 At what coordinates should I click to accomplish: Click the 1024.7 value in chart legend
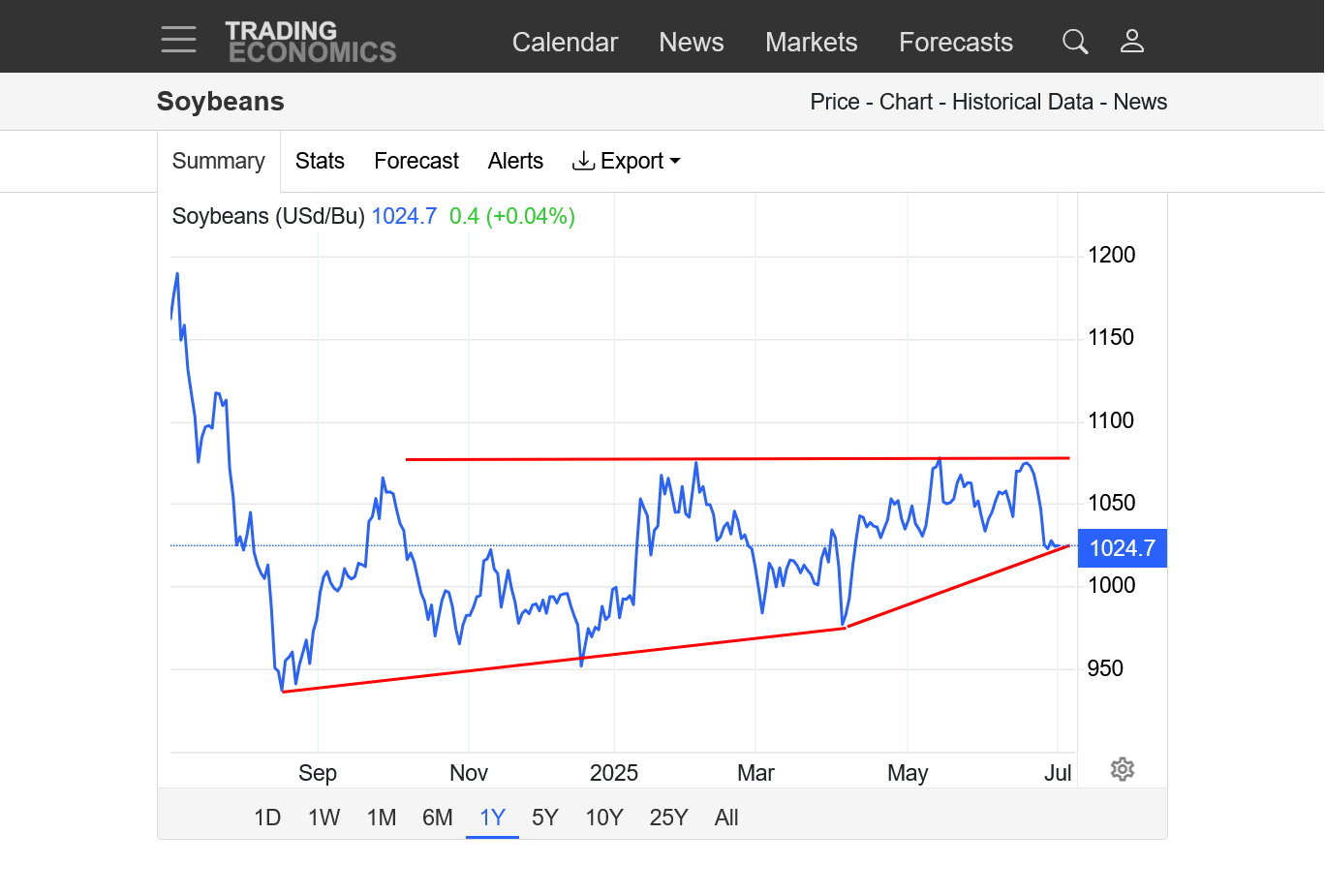pos(404,216)
